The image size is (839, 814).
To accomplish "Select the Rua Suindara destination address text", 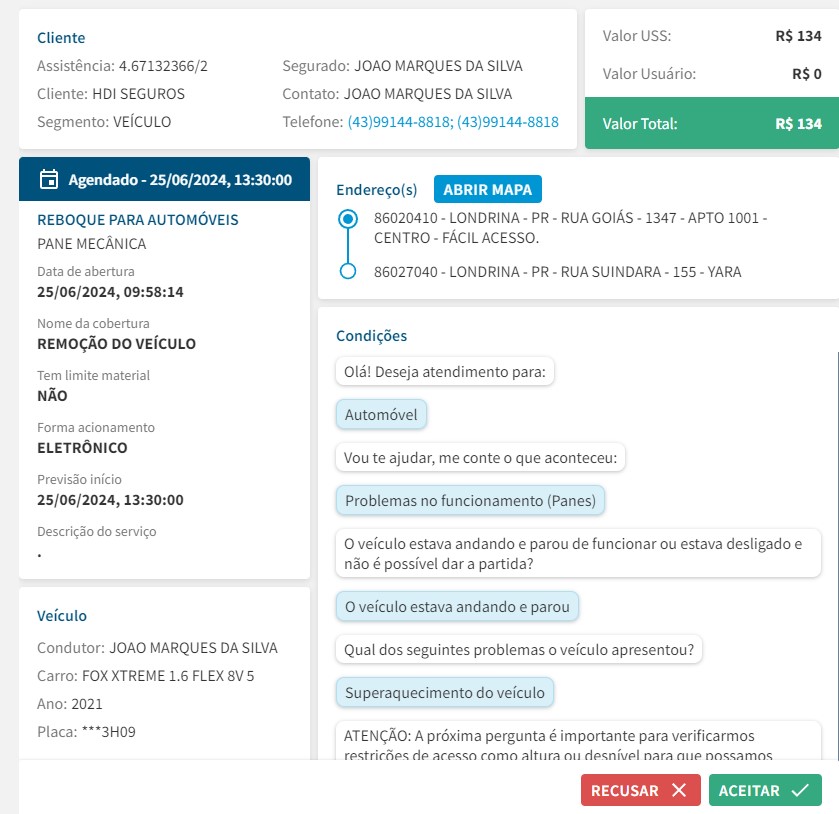I will pyautogui.click(x=557, y=272).
